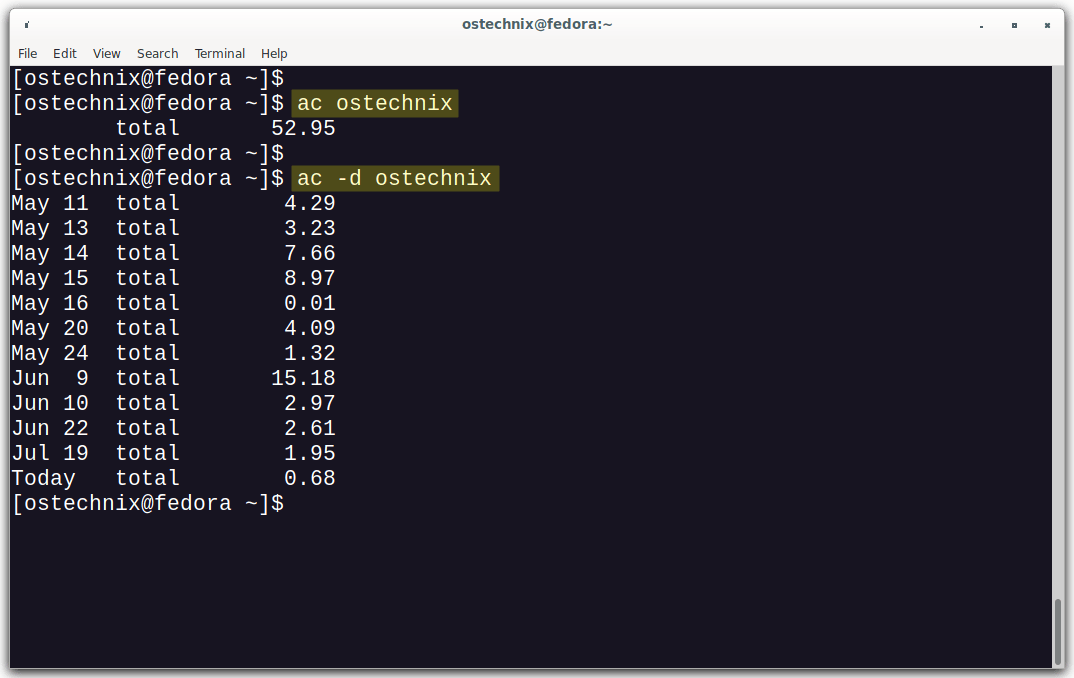Close the terminal window

click(x=1047, y=24)
